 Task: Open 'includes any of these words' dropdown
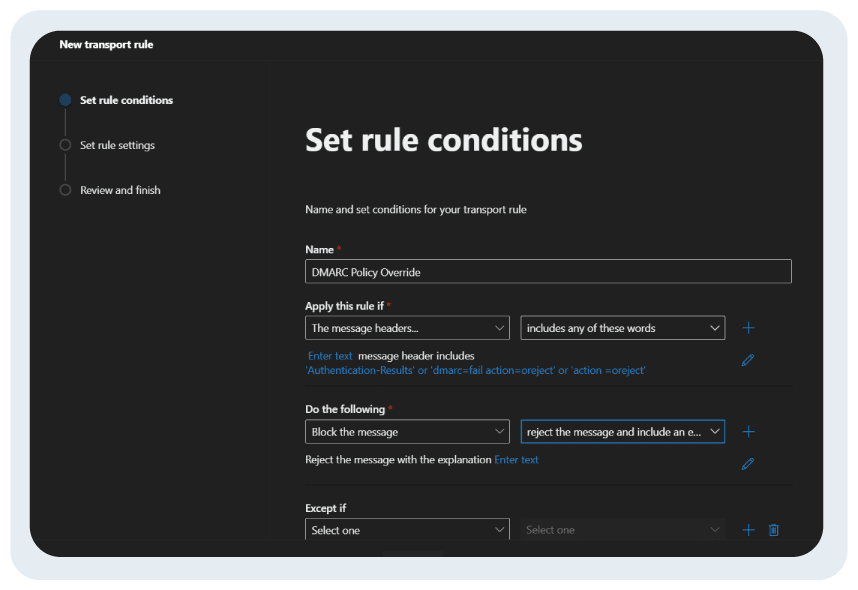[623, 328]
